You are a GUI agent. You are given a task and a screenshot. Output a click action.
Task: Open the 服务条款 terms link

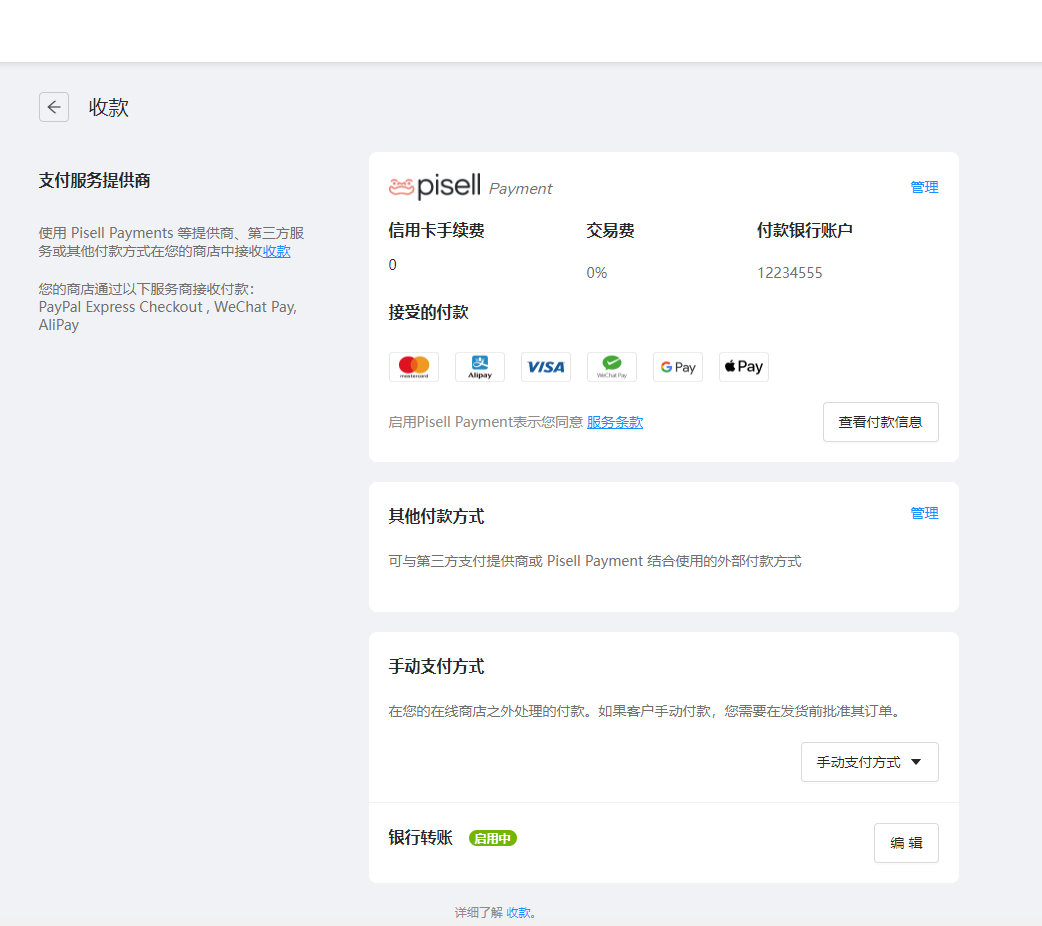click(615, 422)
